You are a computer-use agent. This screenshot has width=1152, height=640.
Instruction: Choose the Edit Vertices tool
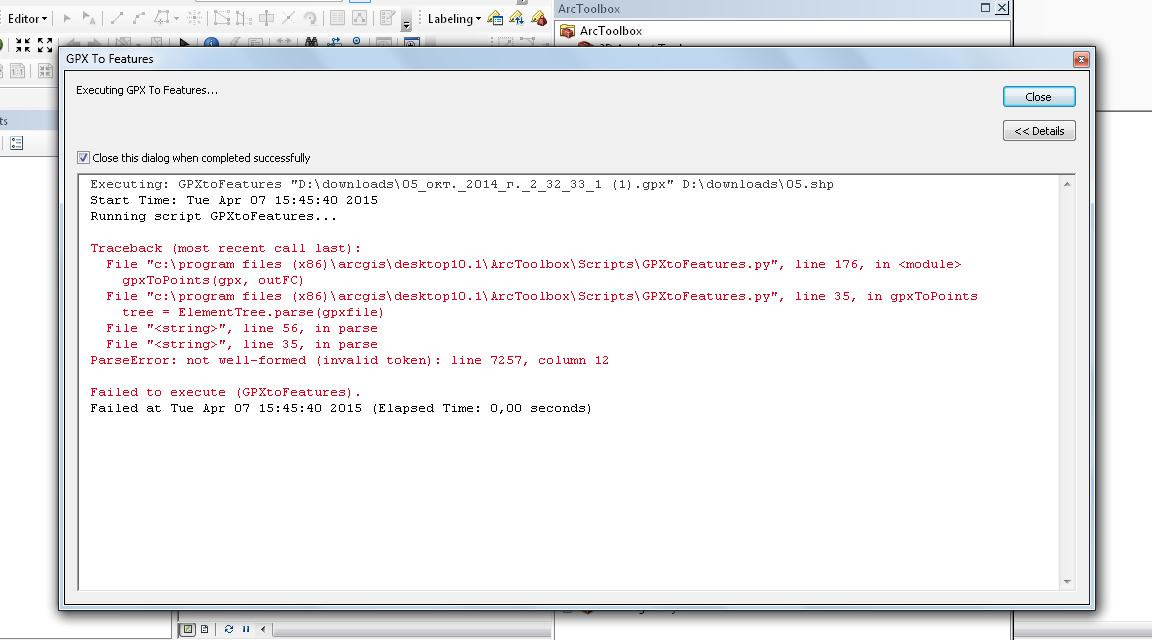coord(221,18)
